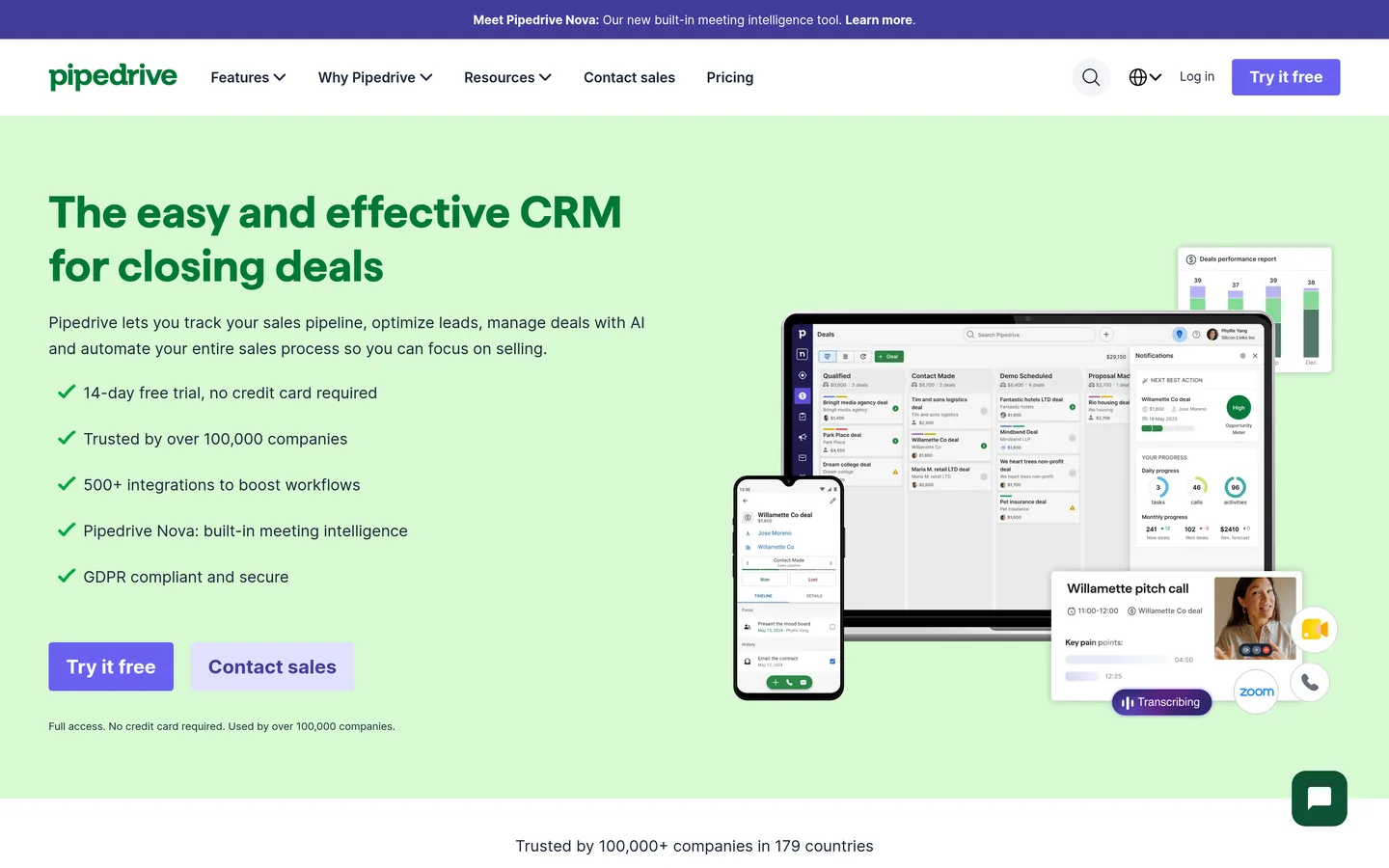The height and width of the screenshot is (868, 1389).
Task: Close the Notifications panel with X
Action: (x=1255, y=356)
